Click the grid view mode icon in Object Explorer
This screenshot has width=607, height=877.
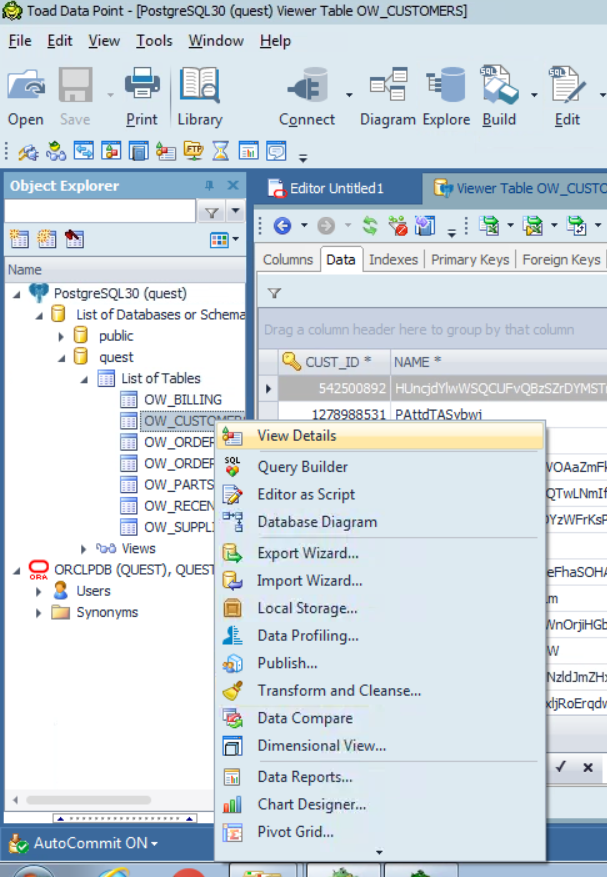click(x=219, y=240)
